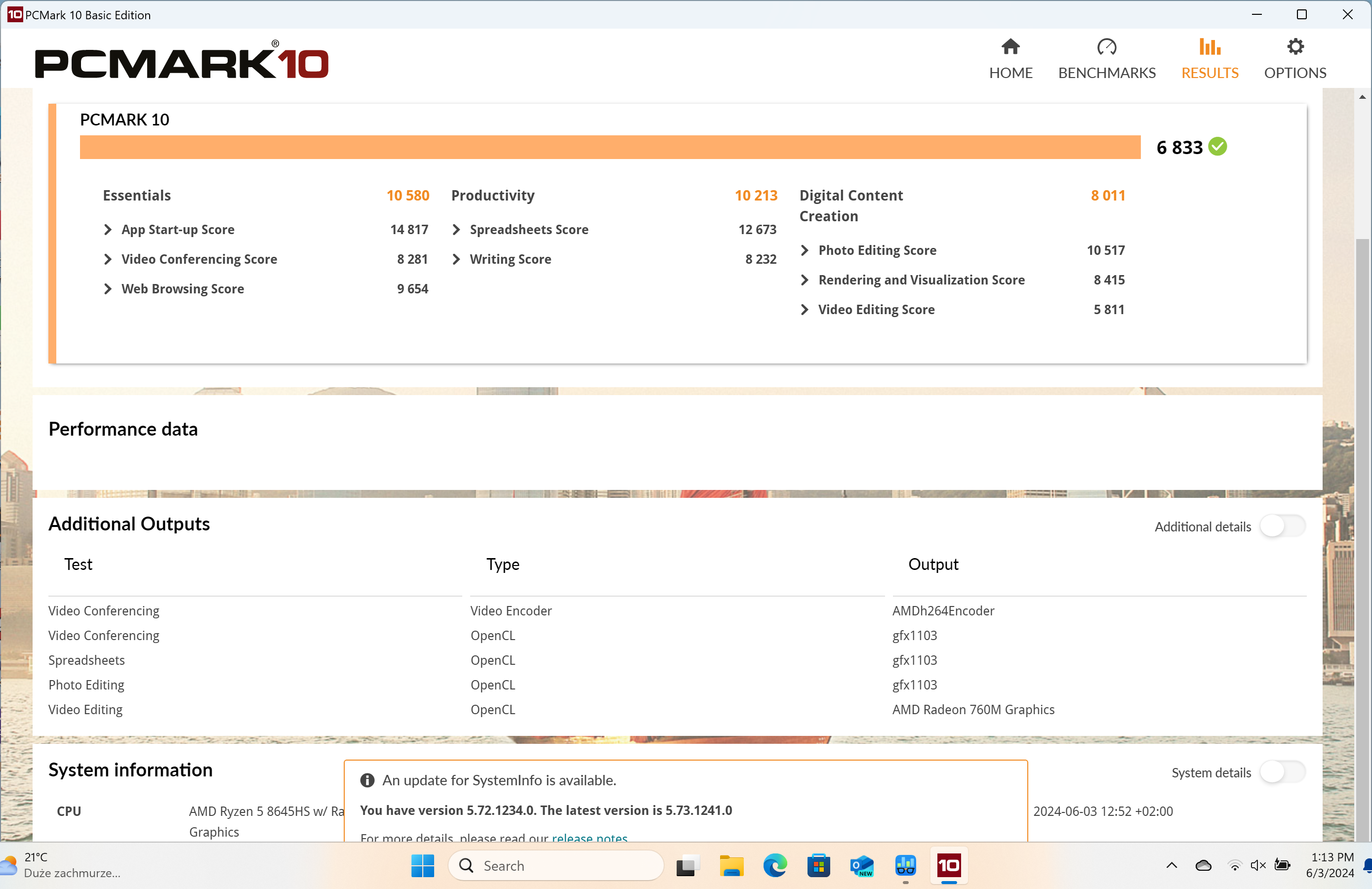Click the Video Encoder type cell
Viewport: 1372px width, 889px height.
tap(511, 610)
